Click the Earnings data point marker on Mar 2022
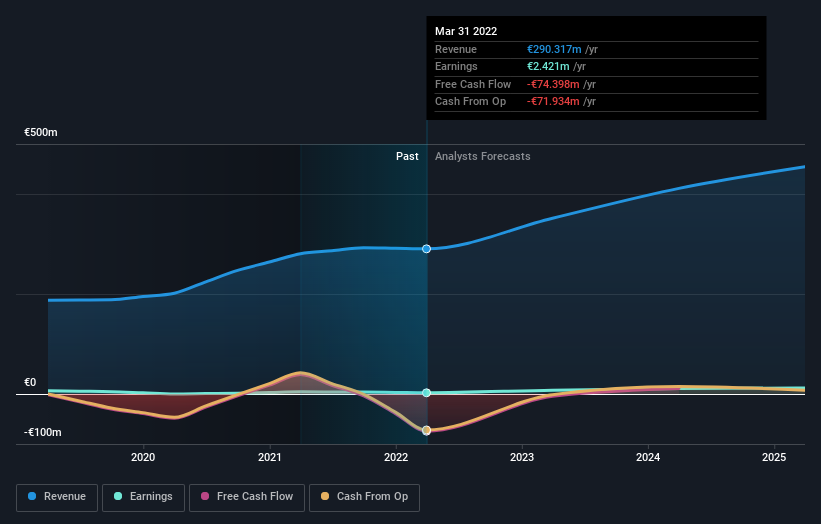This screenshot has width=821, height=524. [x=427, y=393]
